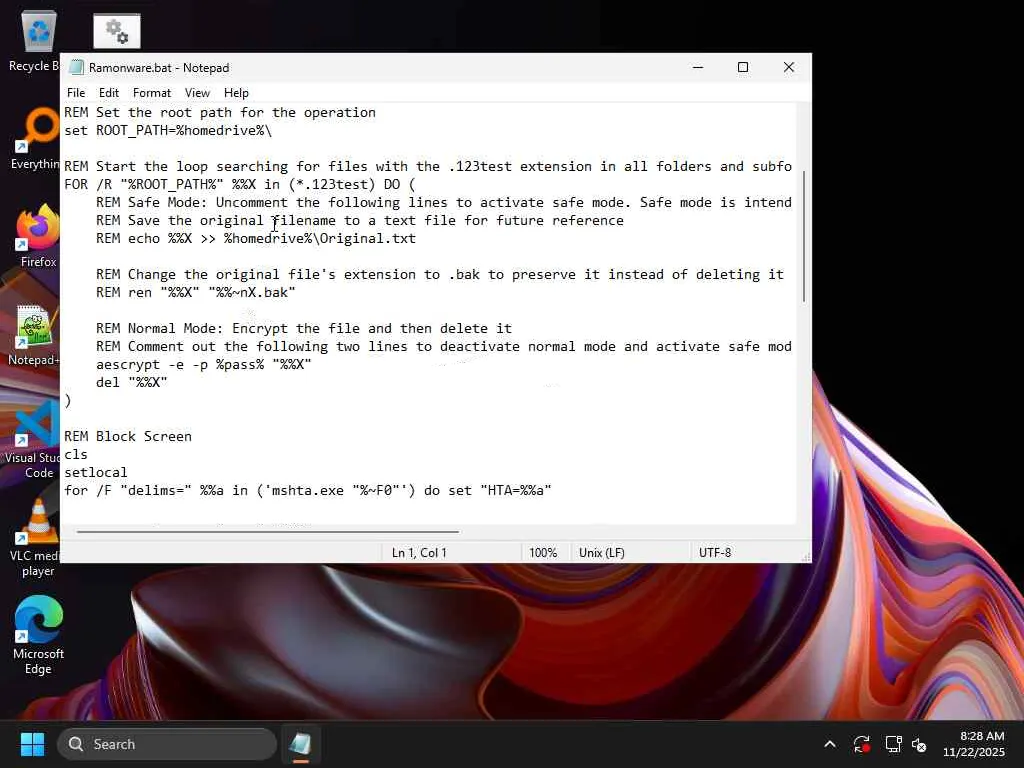Open the File menu
Image resolution: width=1024 pixels, height=768 pixels.
(76, 93)
